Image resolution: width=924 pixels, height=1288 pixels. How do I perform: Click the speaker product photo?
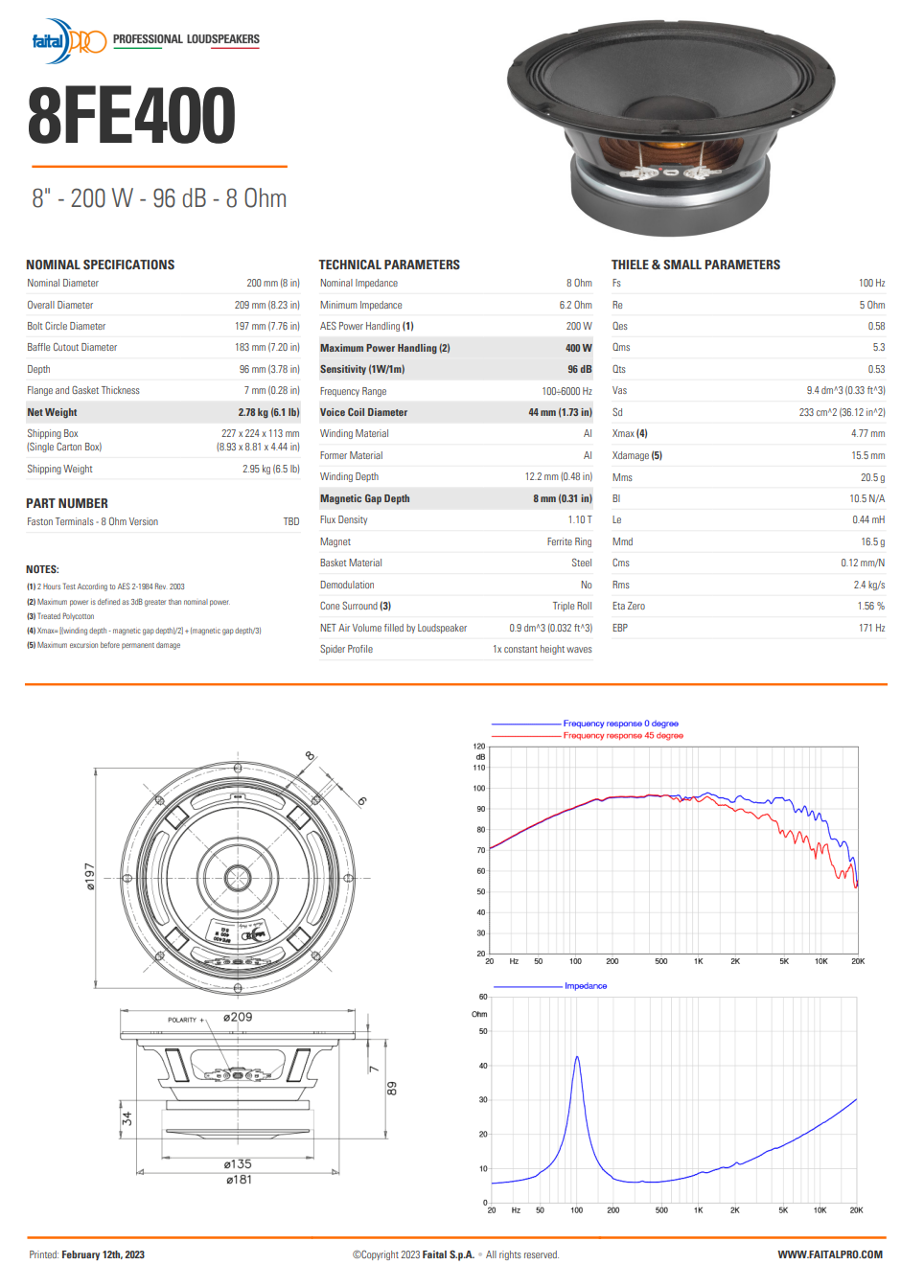pyautogui.click(x=671, y=127)
